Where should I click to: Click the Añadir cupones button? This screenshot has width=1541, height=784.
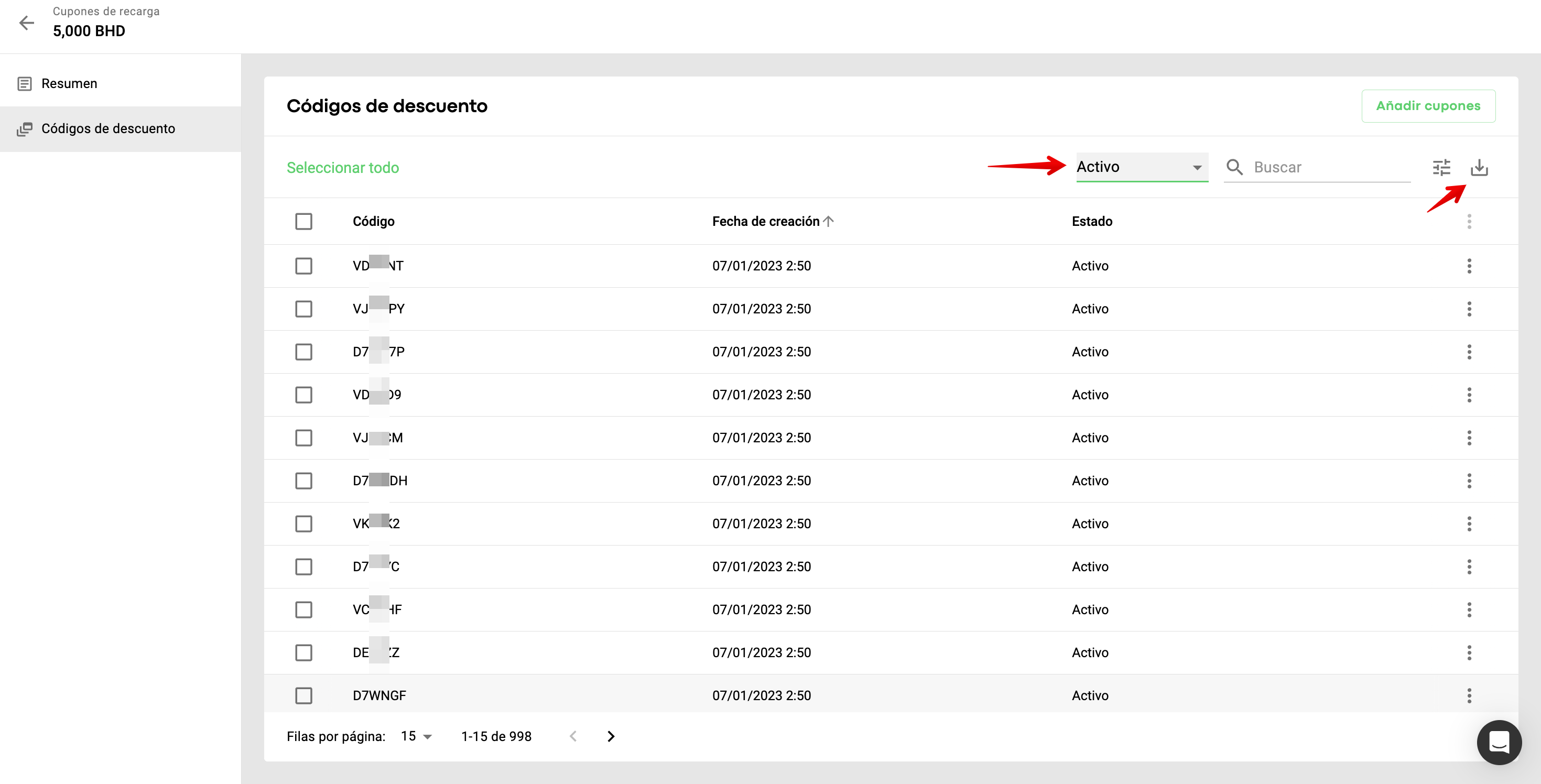tap(1428, 106)
